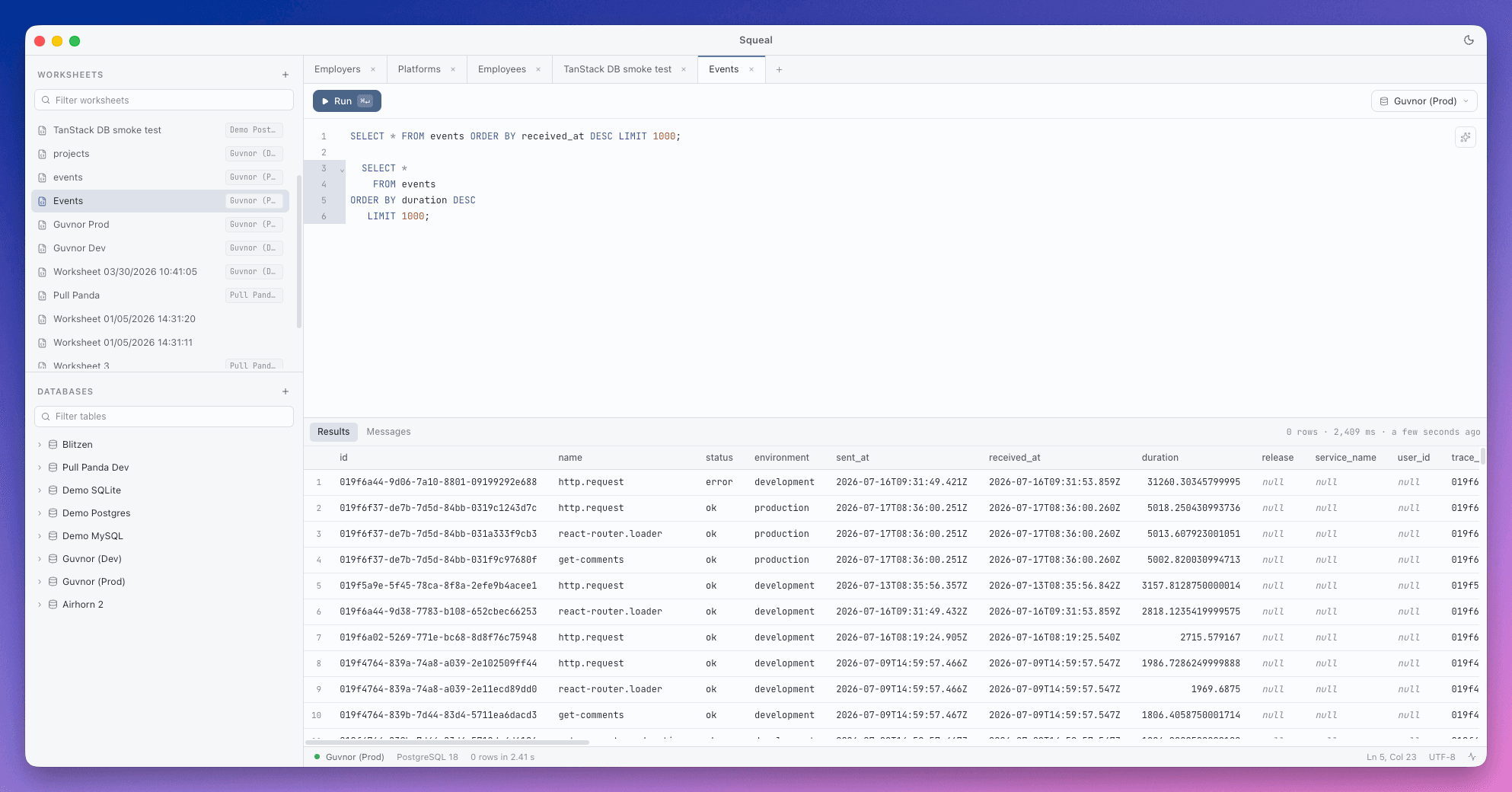The width and height of the screenshot is (1512, 792).
Task: Click the activity icon in status bar
Action: click(x=1472, y=757)
